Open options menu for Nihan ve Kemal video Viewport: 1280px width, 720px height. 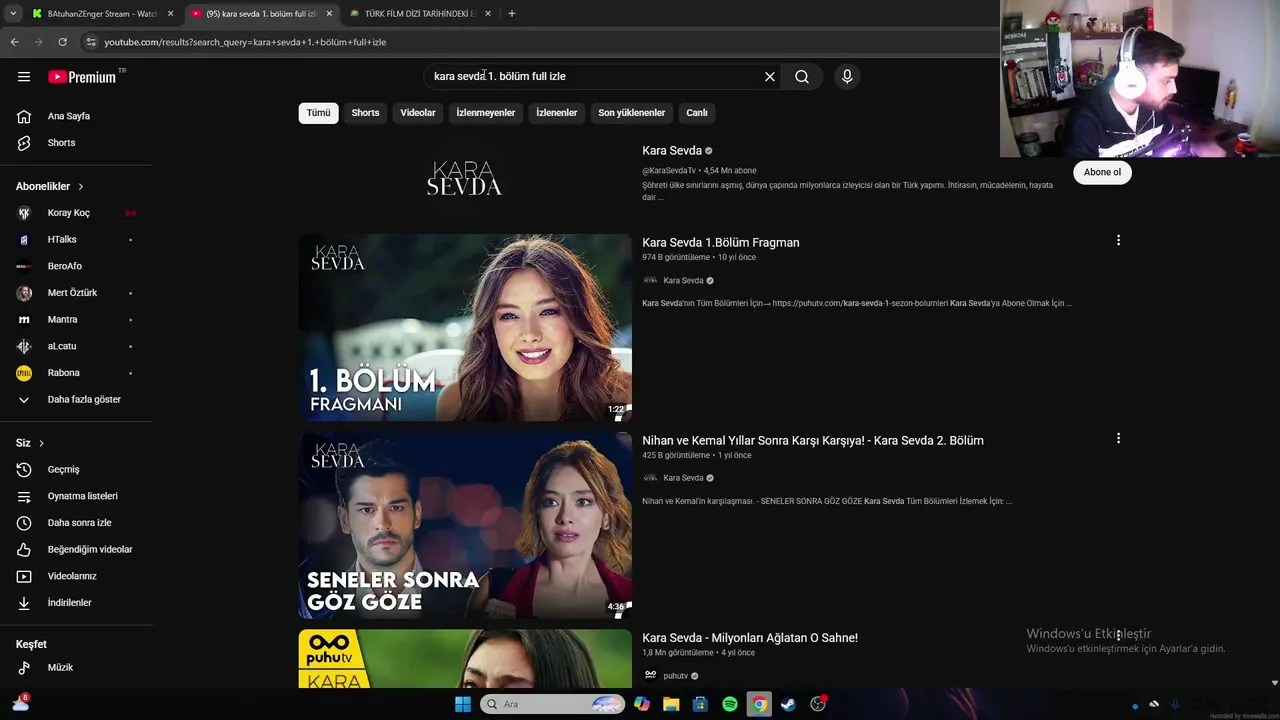1118,438
